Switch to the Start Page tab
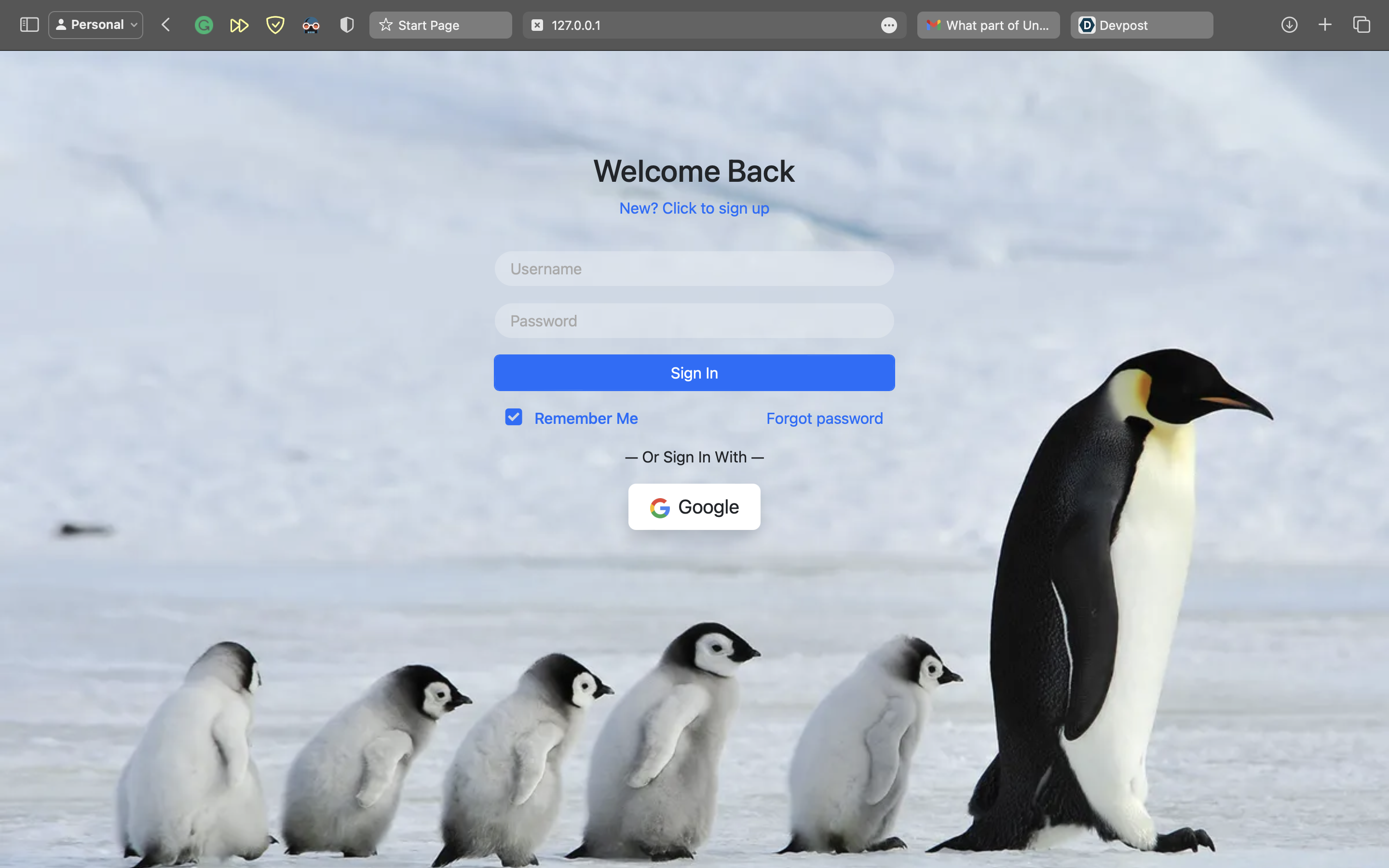The height and width of the screenshot is (868, 1389). click(x=440, y=25)
